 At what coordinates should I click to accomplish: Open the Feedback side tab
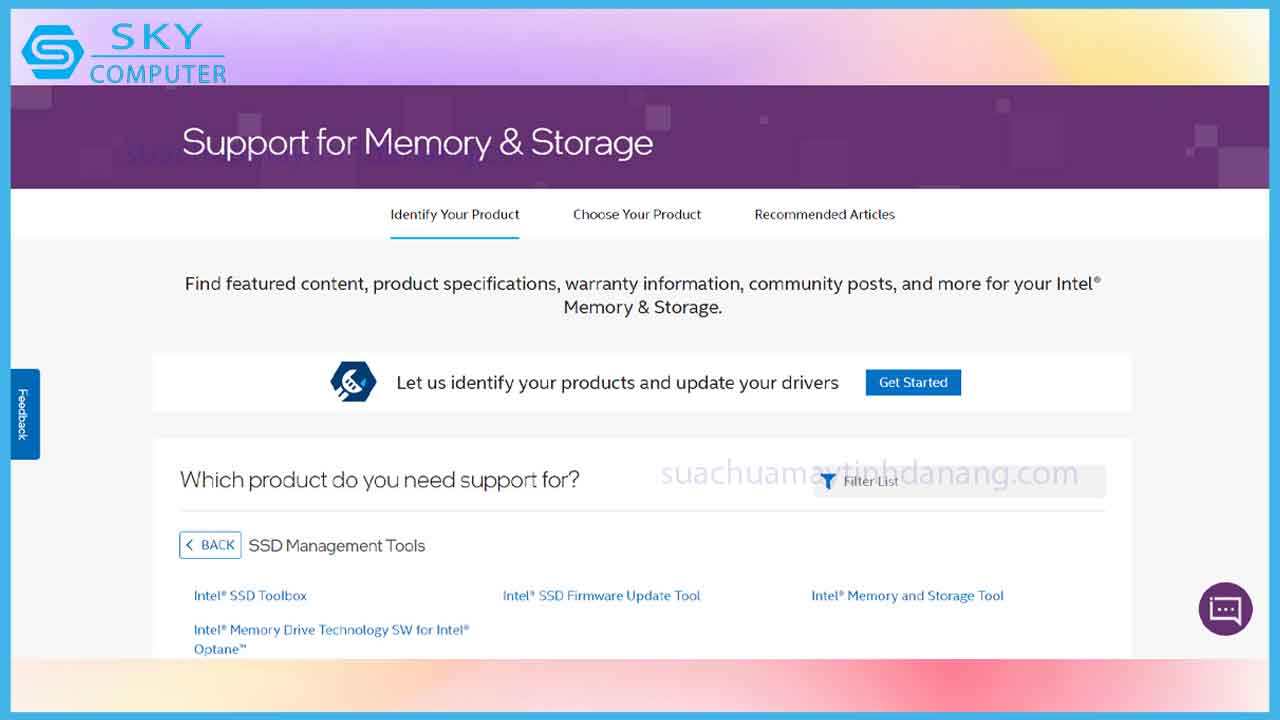point(25,414)
